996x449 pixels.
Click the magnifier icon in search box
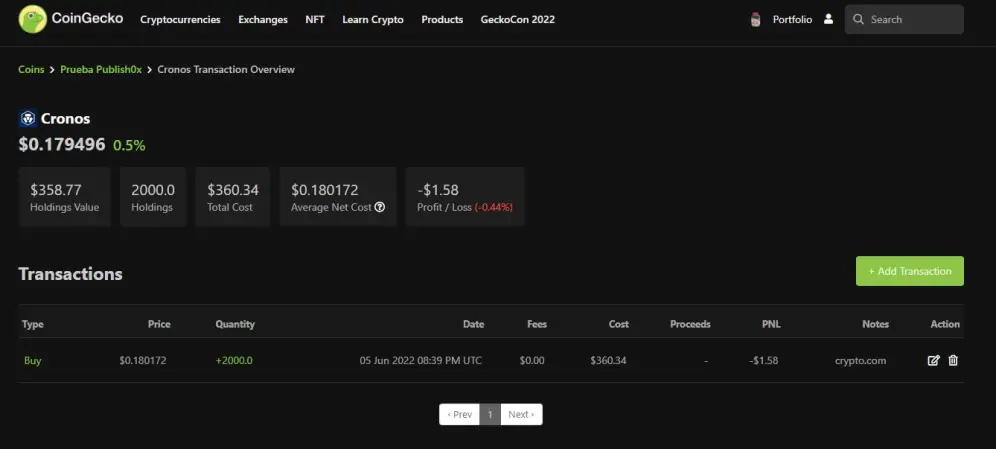click(858, 20)
